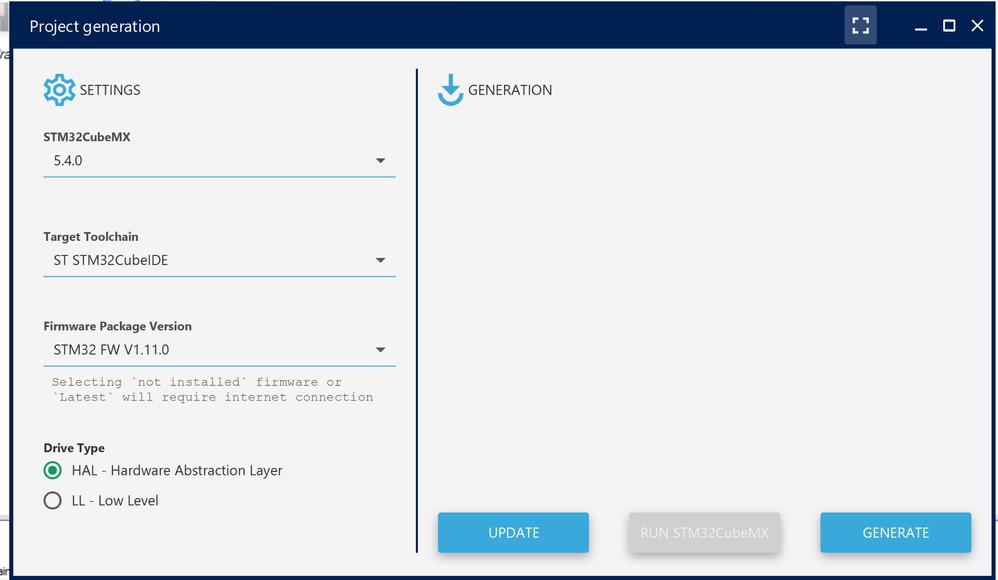Click the 5.4.0 version value
The width and height of the screenshot is (998, 580).
[x=68, y=160]
